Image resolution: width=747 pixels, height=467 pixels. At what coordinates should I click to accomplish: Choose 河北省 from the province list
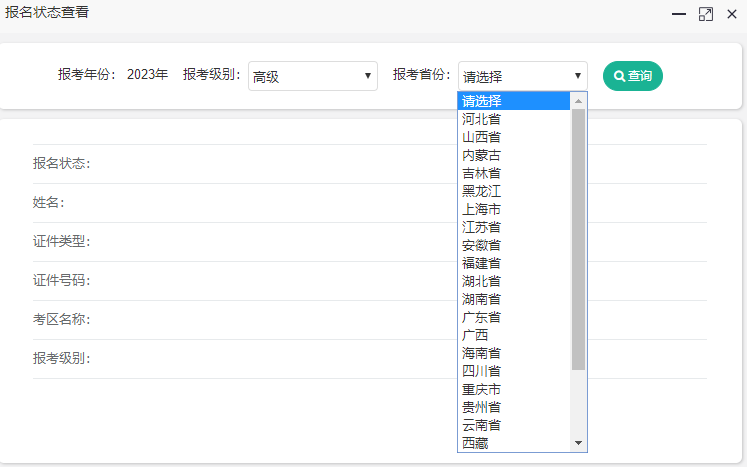tap(513, 119)
